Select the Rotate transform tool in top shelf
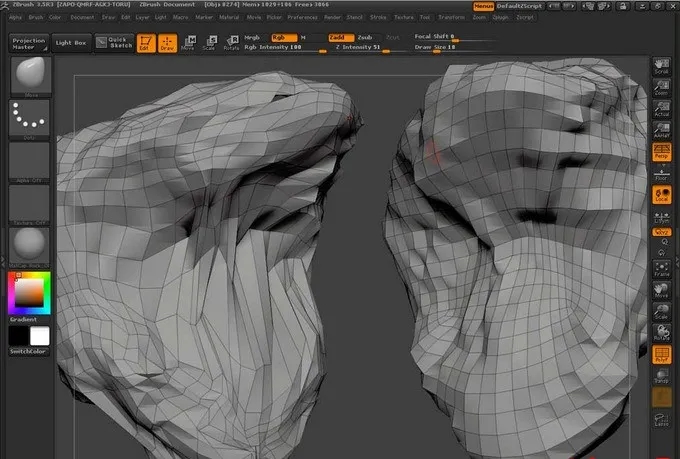 coord(231,42)
